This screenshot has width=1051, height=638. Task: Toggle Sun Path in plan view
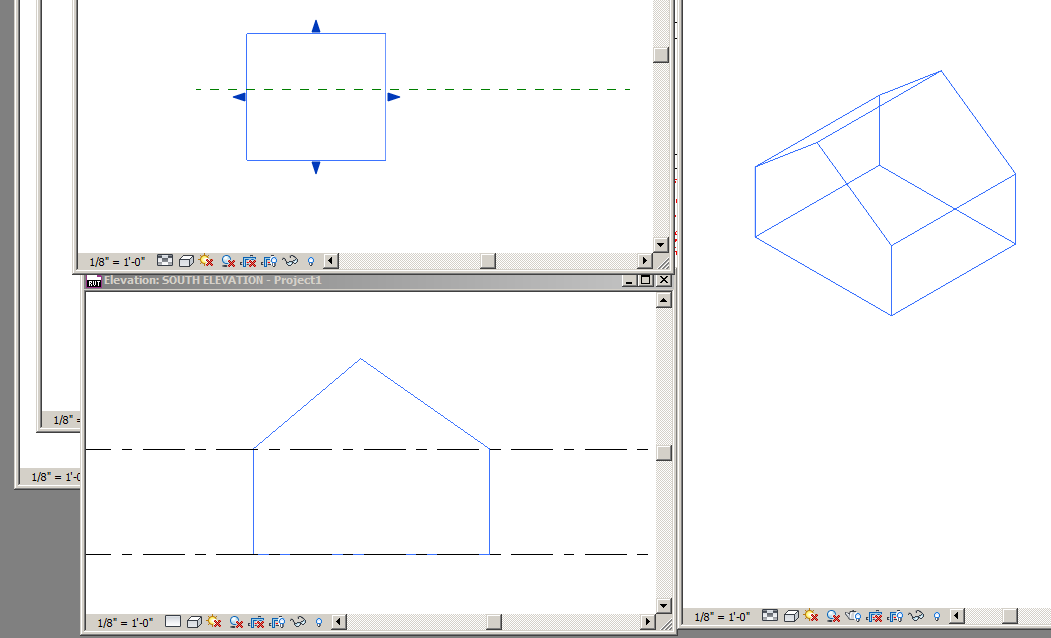pos(206,260)
